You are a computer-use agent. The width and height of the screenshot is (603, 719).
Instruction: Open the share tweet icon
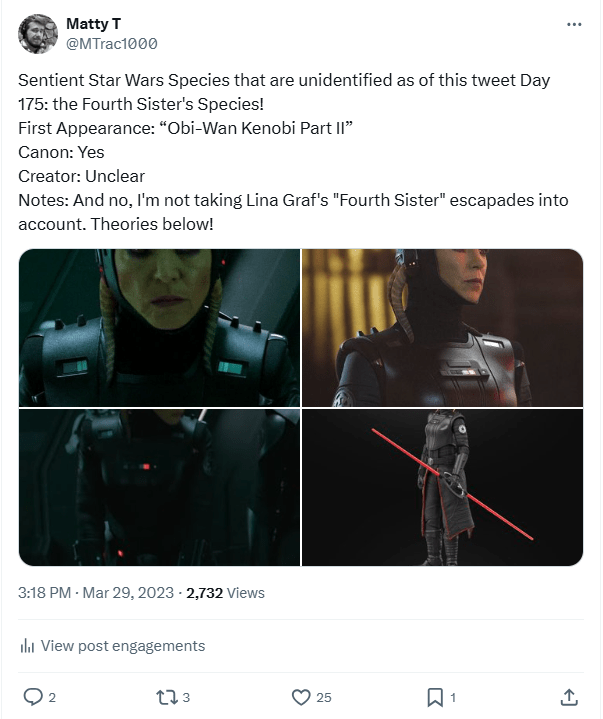[x=569, y=697]
